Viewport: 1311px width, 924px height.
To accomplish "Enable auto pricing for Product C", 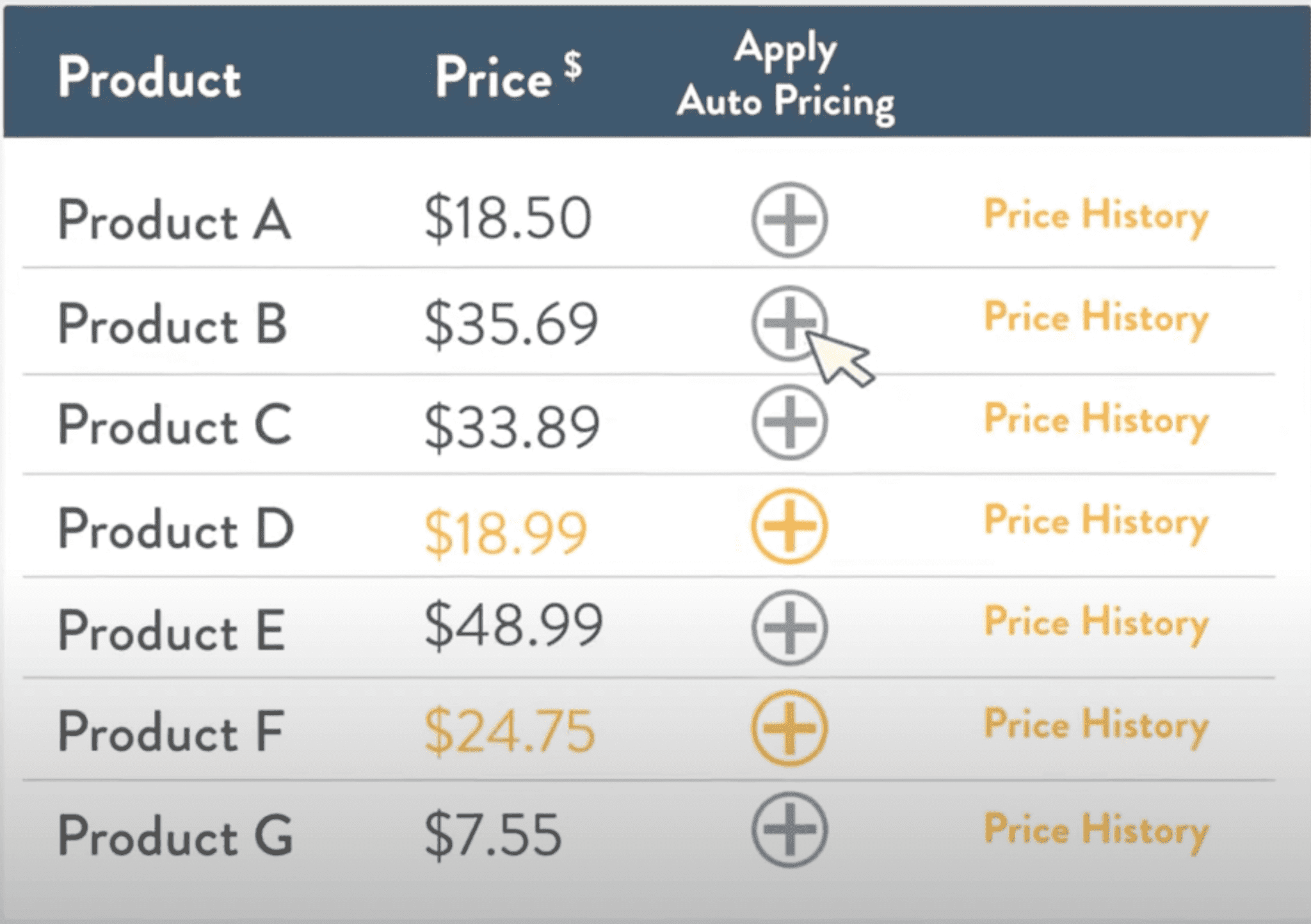I will pyautogui.click(x=789, y=422).
